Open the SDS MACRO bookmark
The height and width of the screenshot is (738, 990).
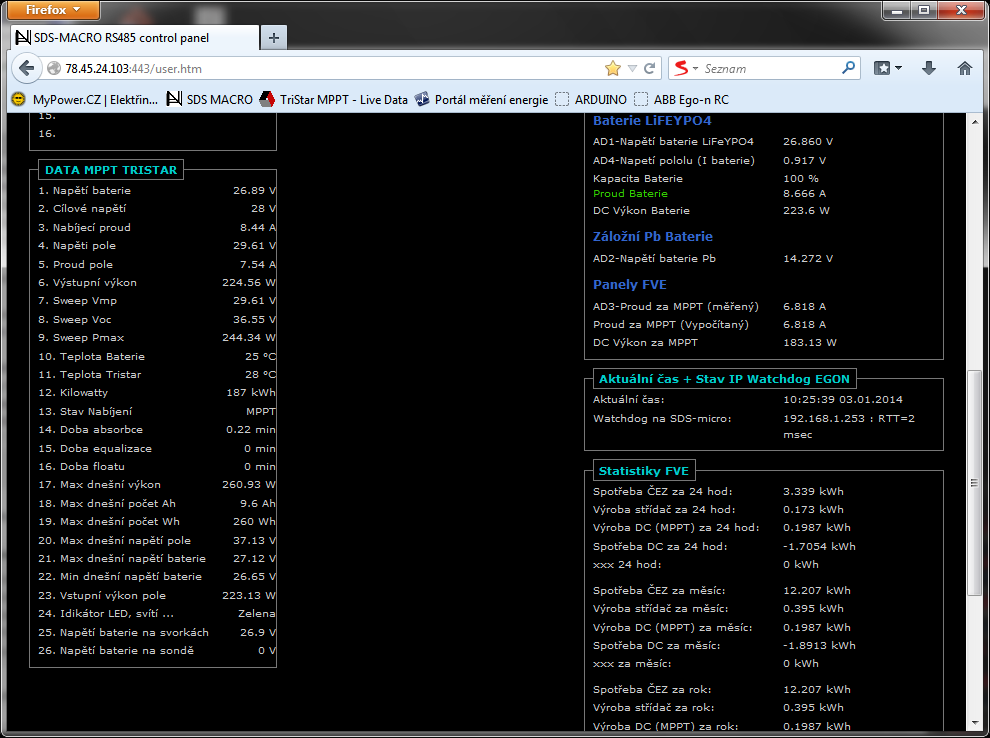tap(210, 99)
